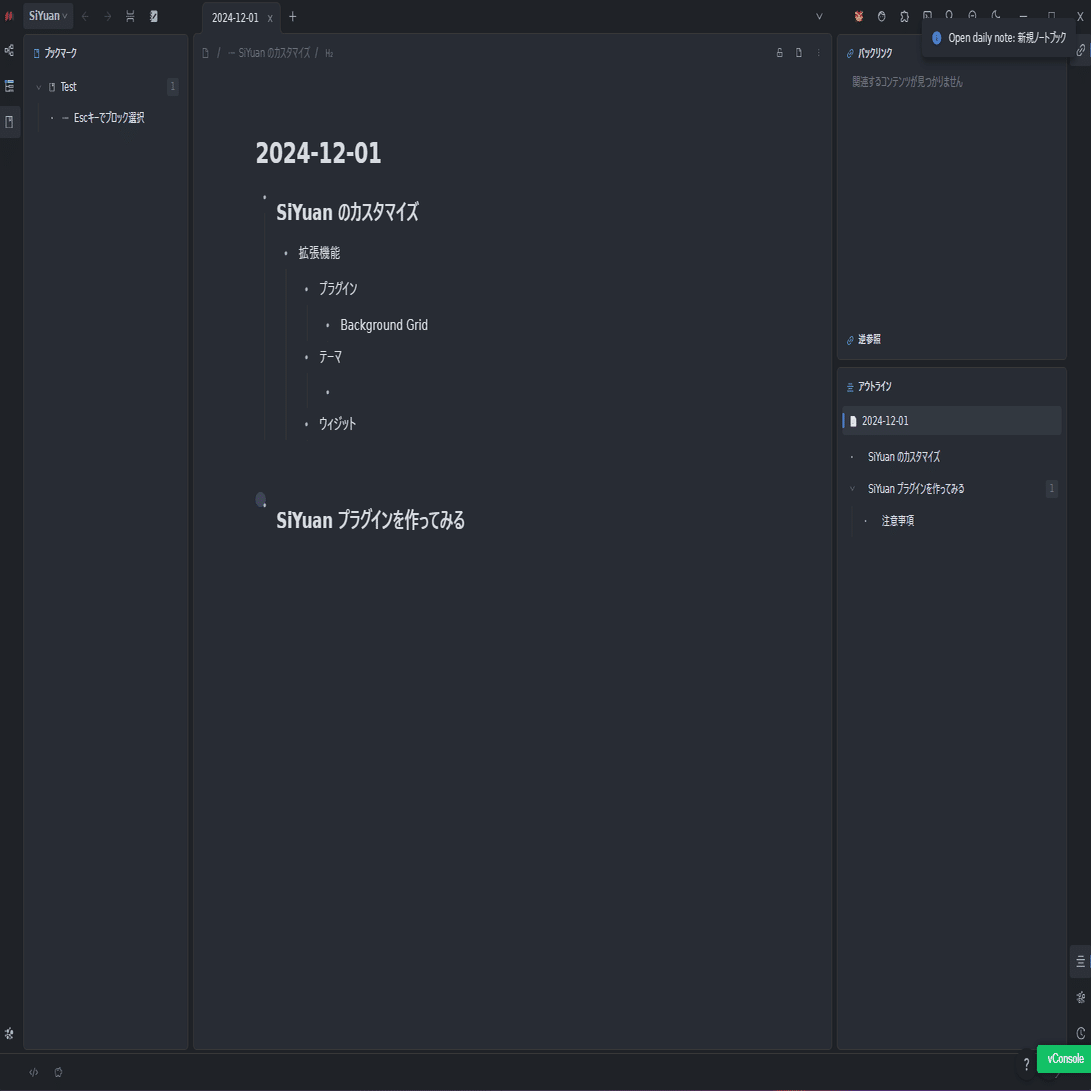The image size is (1091, 1091).
Task: Click the Background Grid list item
Action: click(383, 325)
